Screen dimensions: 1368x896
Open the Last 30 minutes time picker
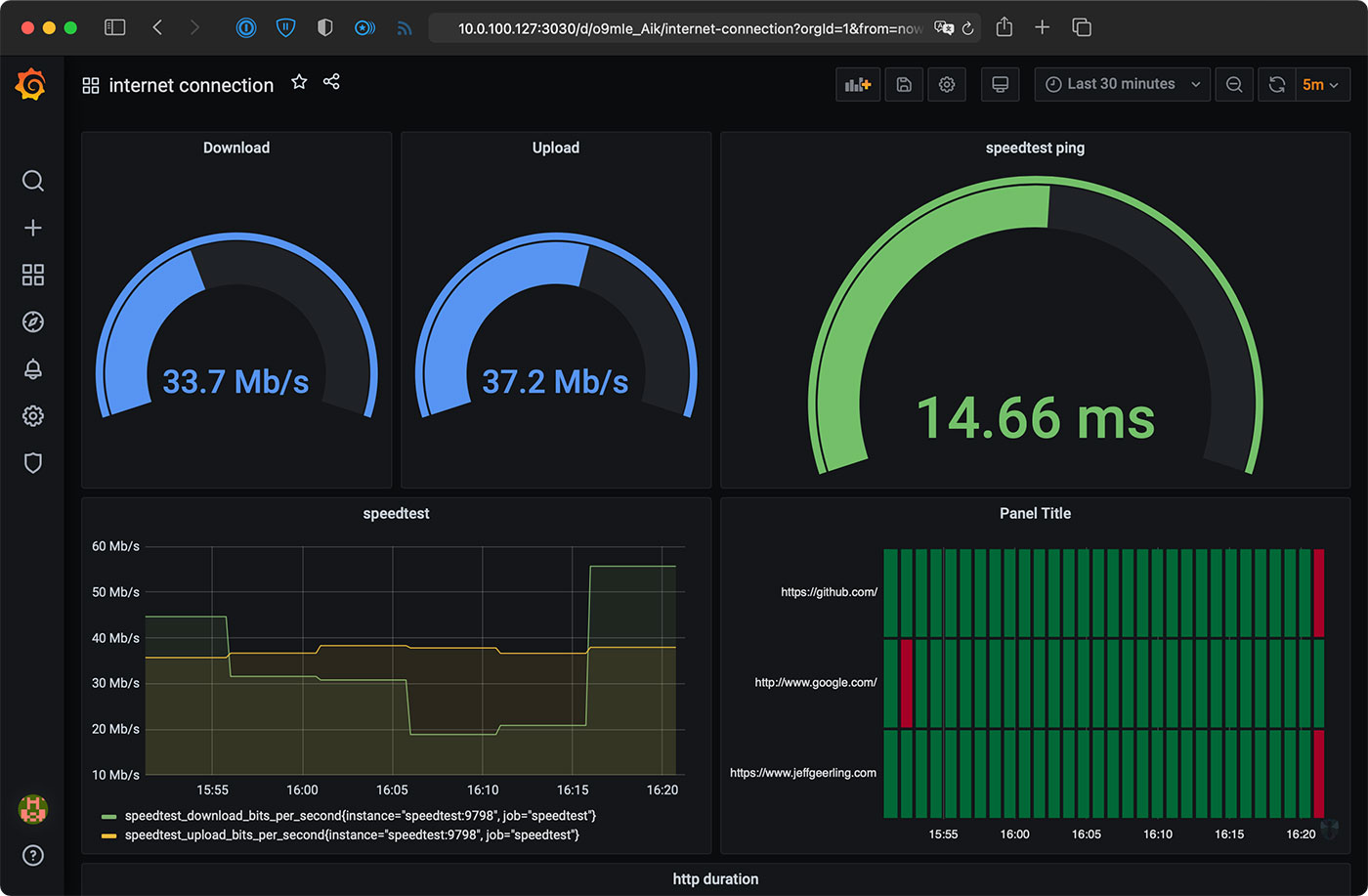1122,84
